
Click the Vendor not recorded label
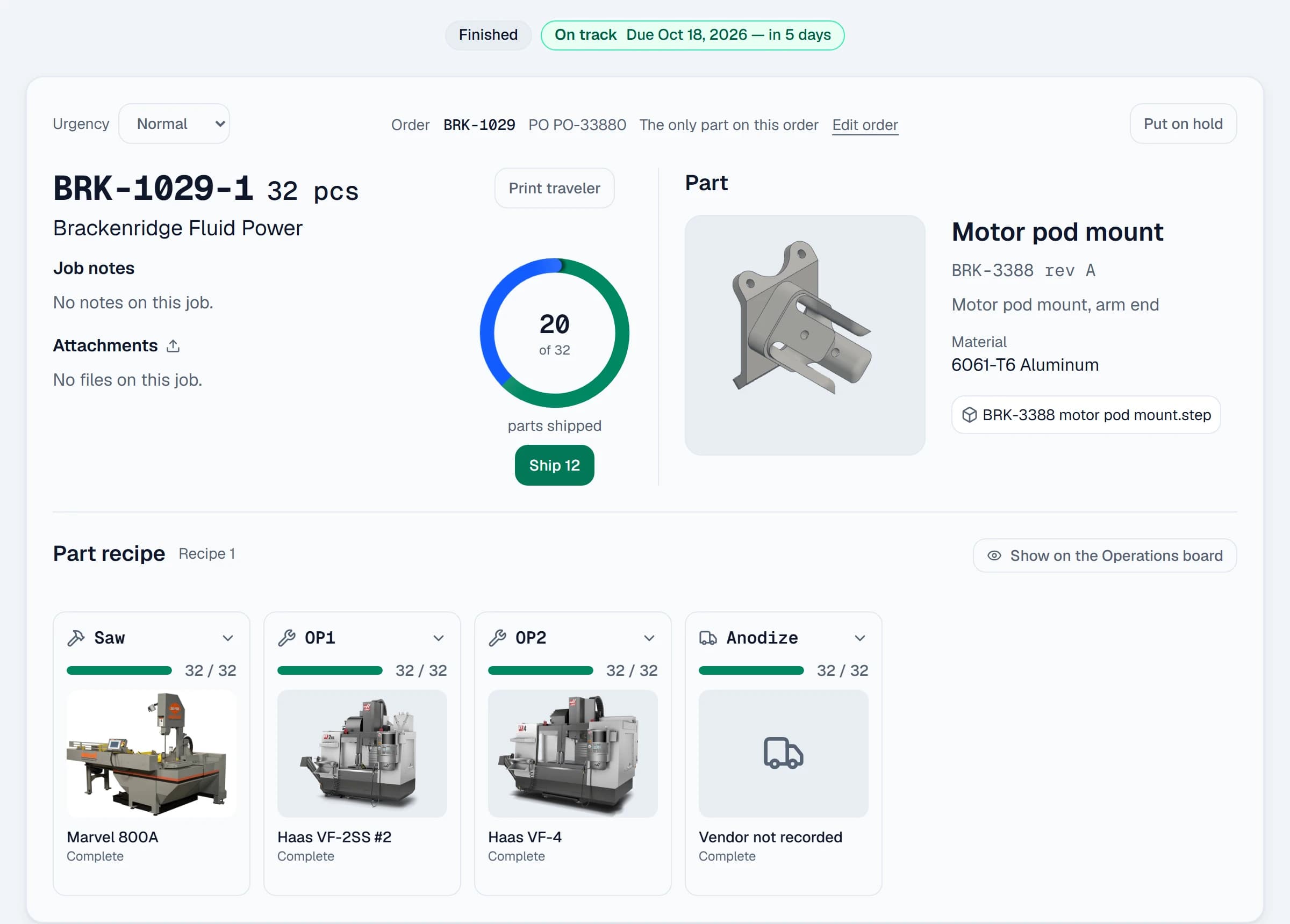[x=770, y=837]
